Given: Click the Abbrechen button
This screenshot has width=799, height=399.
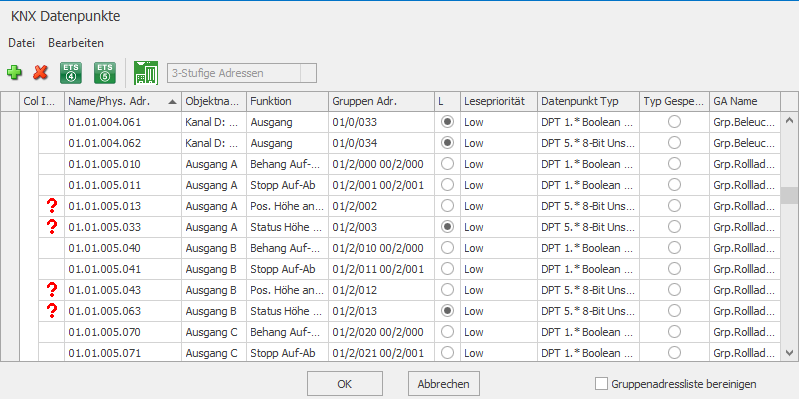Looking at the screenshot, I should click(x=443, y=384).
